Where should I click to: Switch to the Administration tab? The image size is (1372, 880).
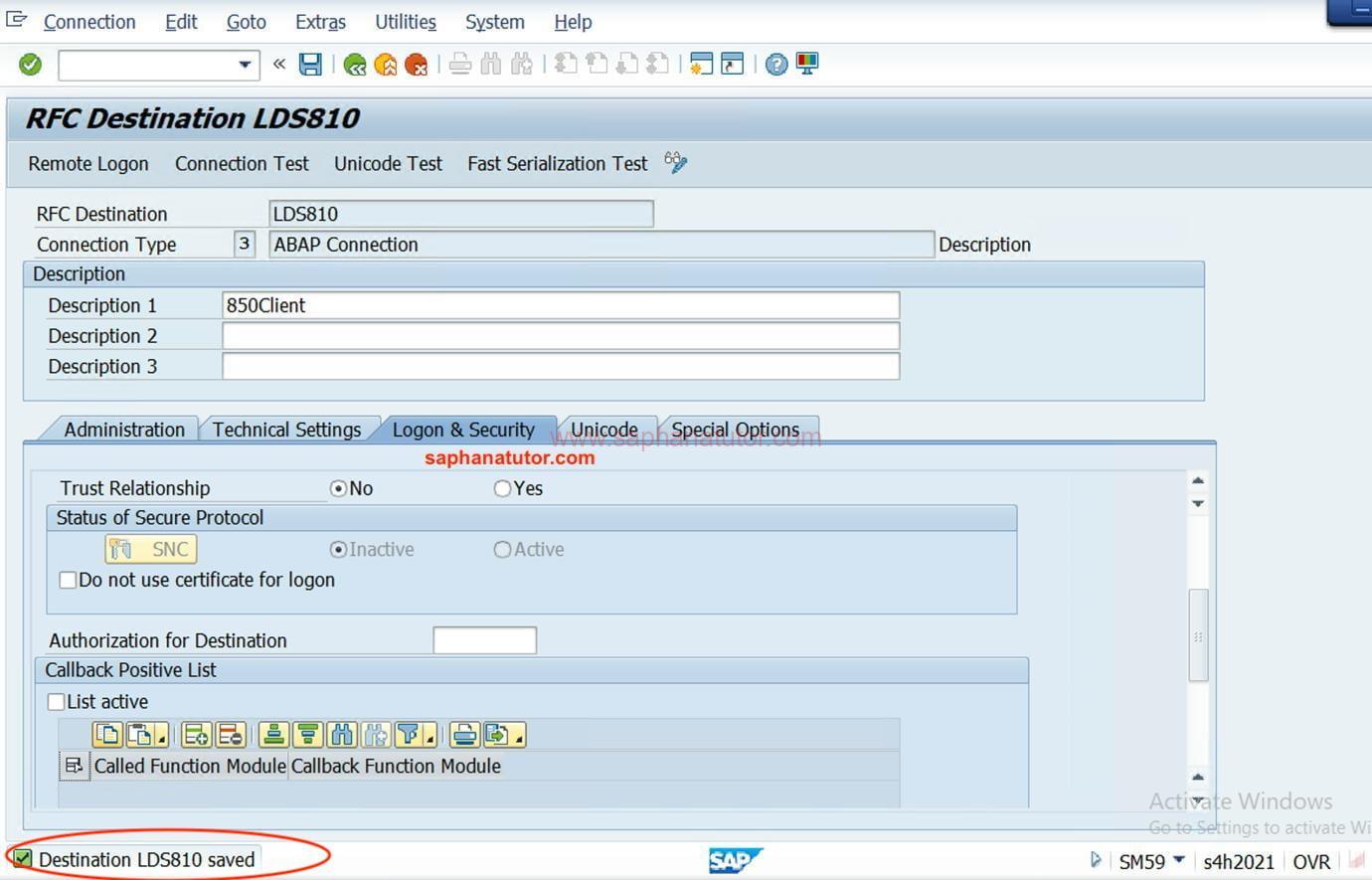124,430
